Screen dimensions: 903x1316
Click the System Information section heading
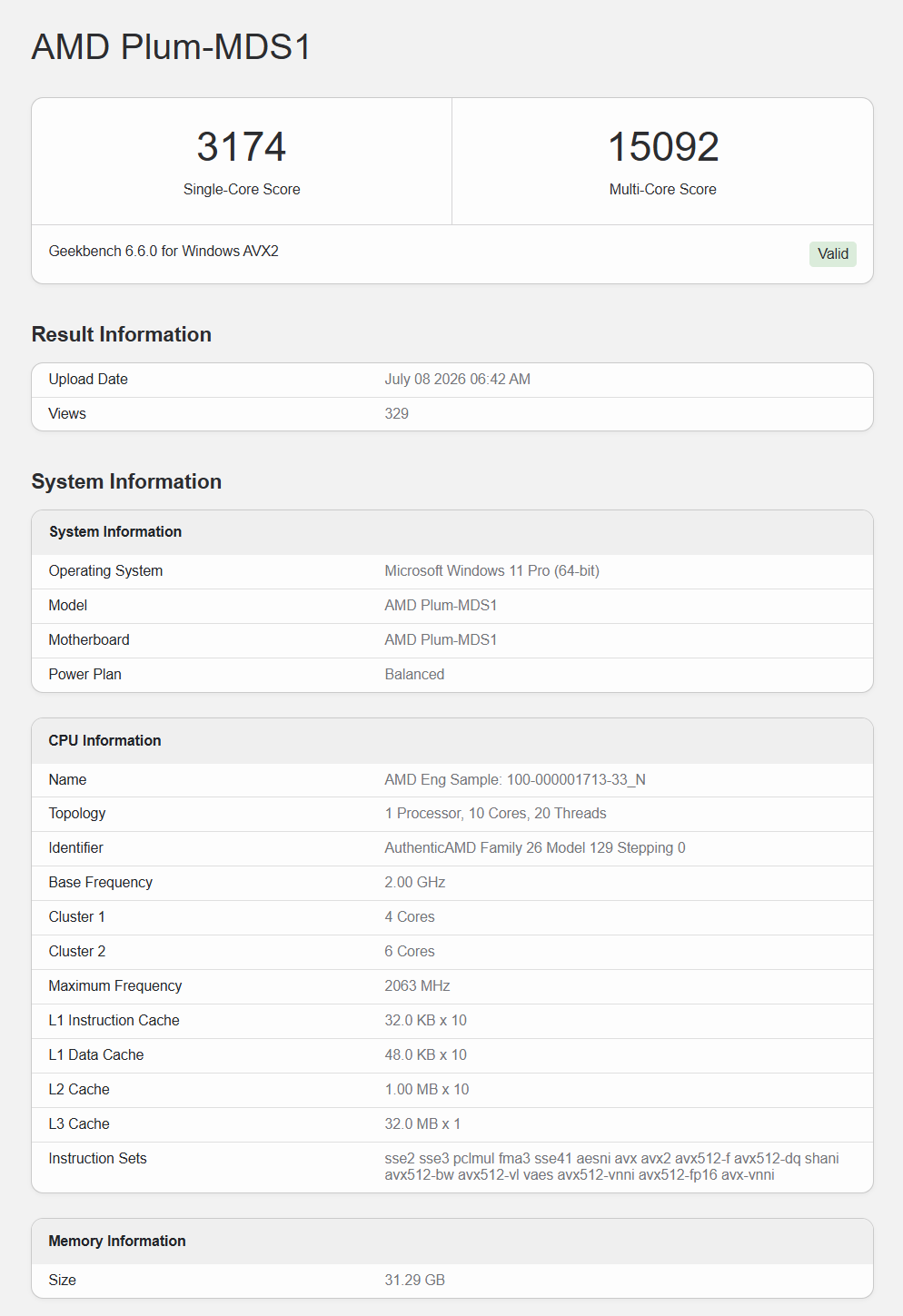click(126, 481)
